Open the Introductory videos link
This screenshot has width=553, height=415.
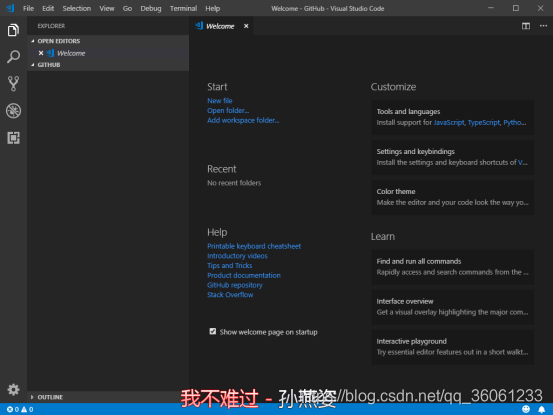click(x=237, y=256)
